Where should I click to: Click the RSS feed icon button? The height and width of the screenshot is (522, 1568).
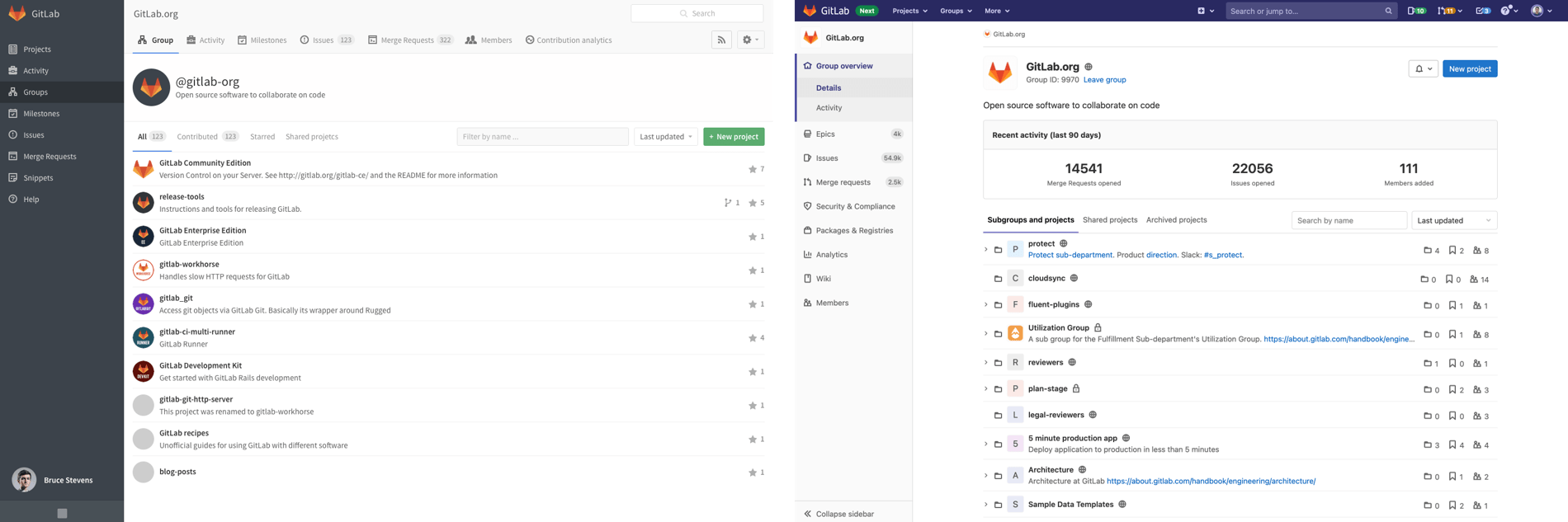721,40
